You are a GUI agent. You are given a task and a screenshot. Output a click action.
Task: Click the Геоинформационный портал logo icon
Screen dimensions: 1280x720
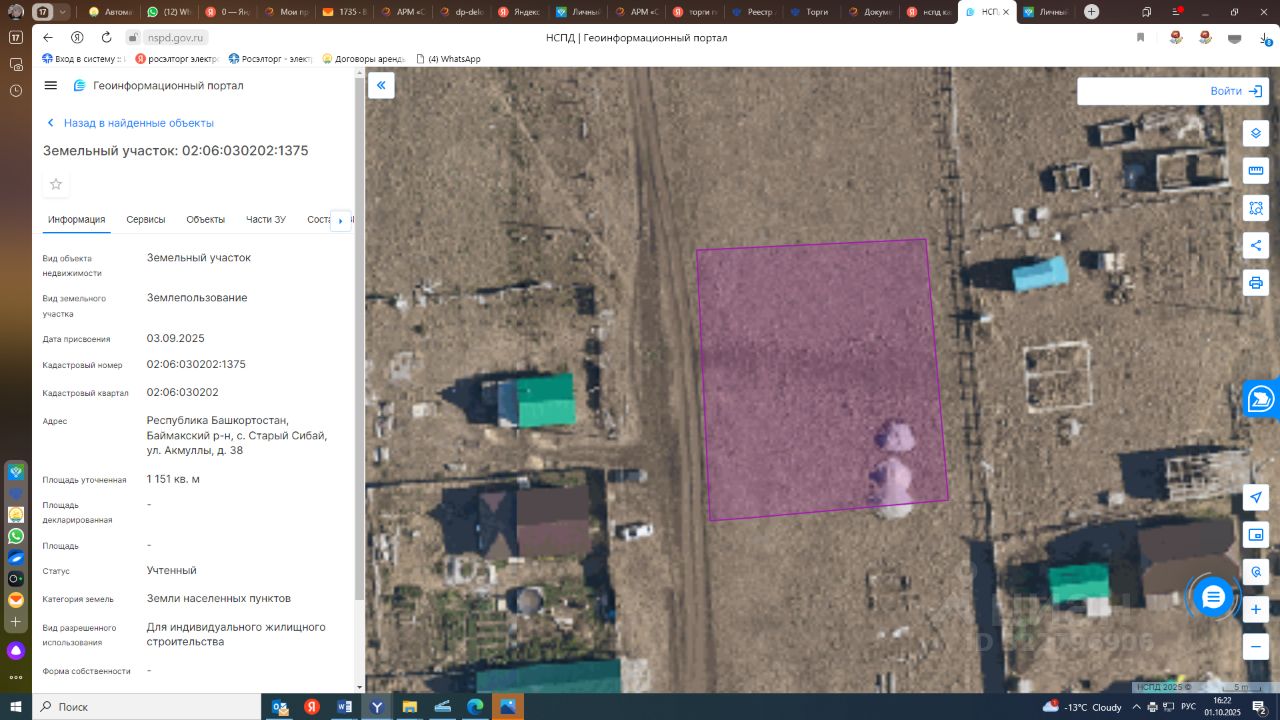coord(80,86)
